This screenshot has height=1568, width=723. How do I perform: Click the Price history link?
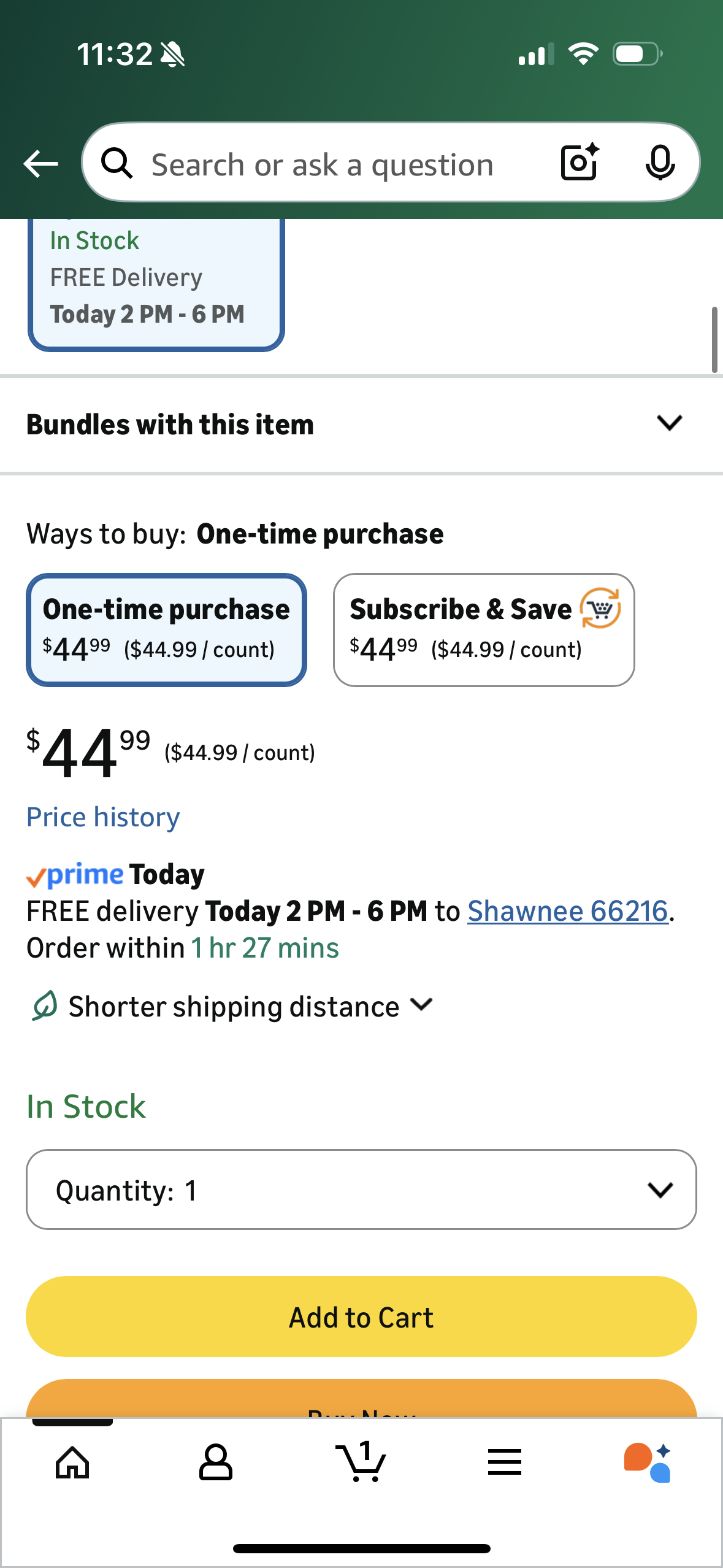[103, 817]
